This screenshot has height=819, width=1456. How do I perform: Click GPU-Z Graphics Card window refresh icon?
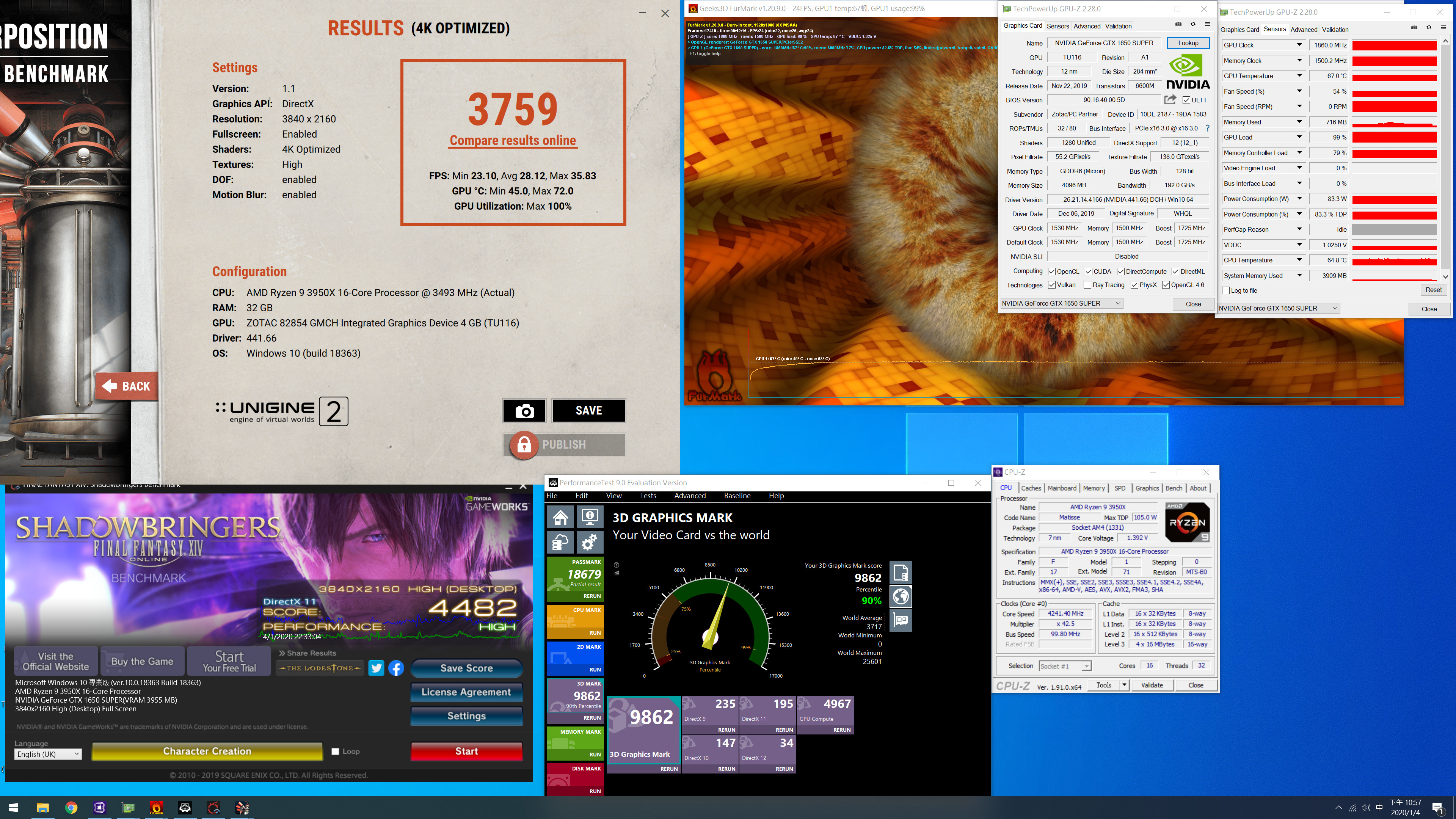(1193, 24)
